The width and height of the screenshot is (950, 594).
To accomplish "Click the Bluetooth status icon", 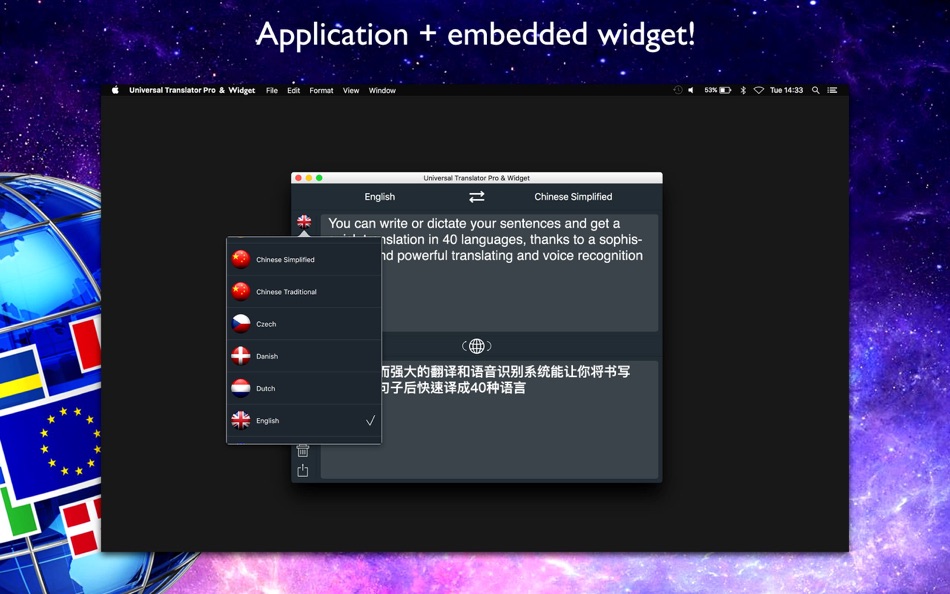I will click(743, 90).
